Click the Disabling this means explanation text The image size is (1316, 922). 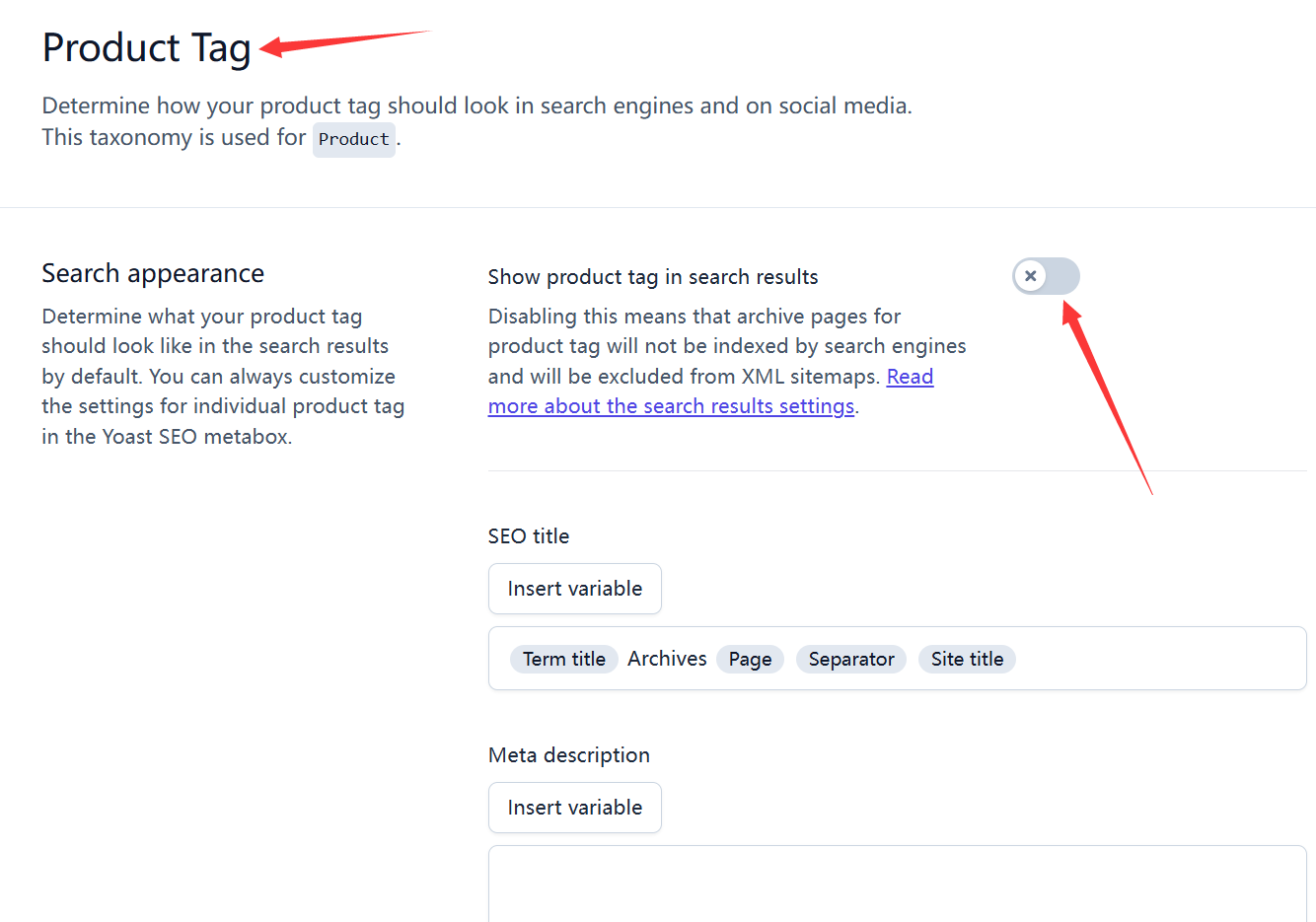[726, 346]
